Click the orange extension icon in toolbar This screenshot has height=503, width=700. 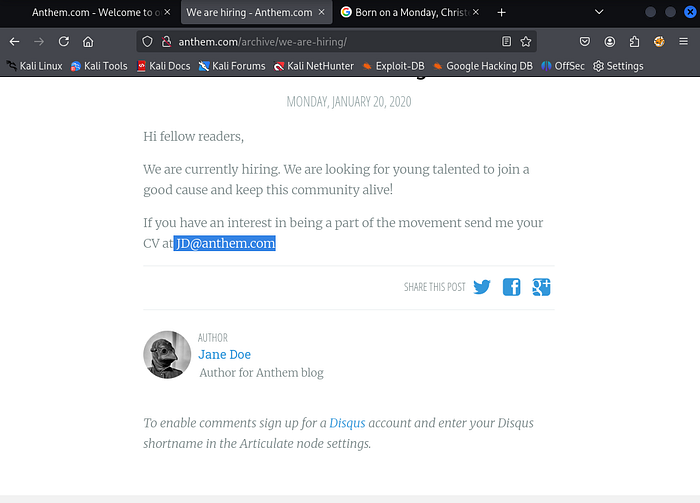pyautogui.click(x=659, y=42)
